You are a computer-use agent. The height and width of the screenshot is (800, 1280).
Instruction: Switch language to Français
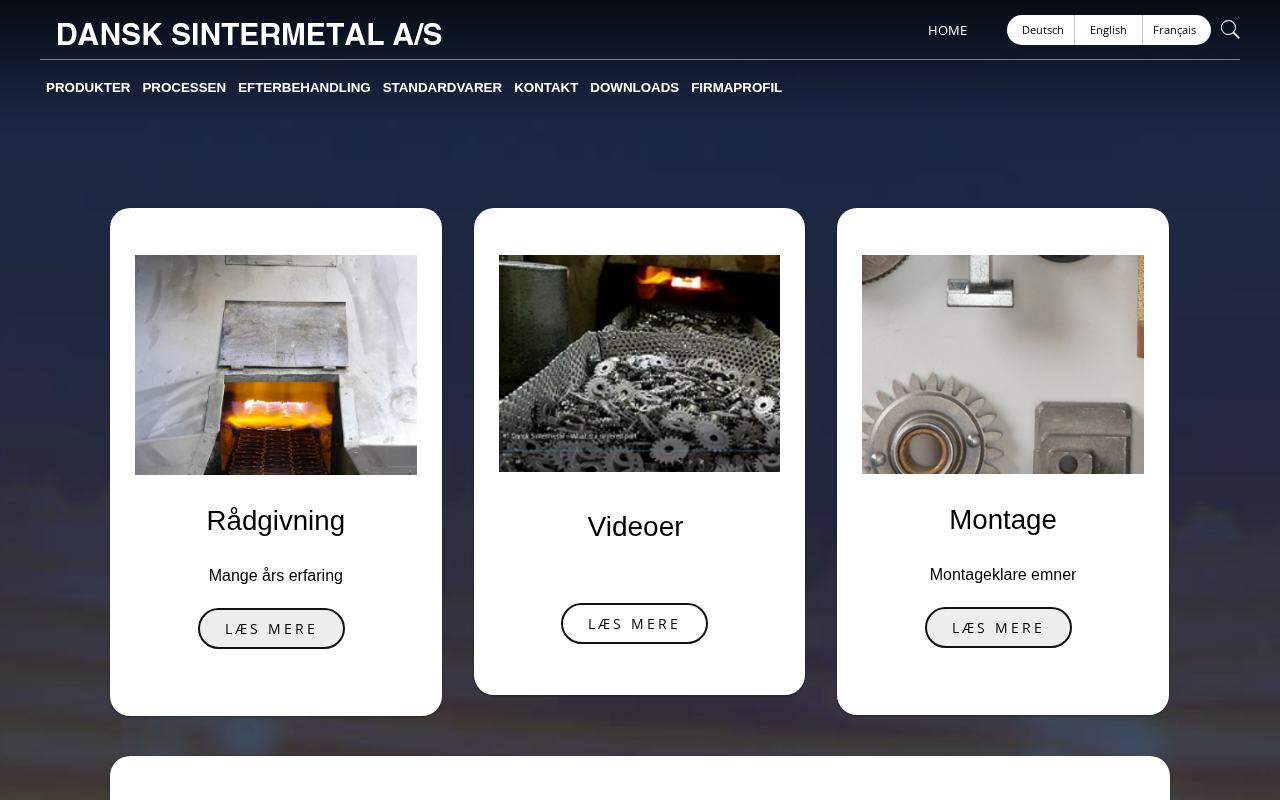[1175, 30]
